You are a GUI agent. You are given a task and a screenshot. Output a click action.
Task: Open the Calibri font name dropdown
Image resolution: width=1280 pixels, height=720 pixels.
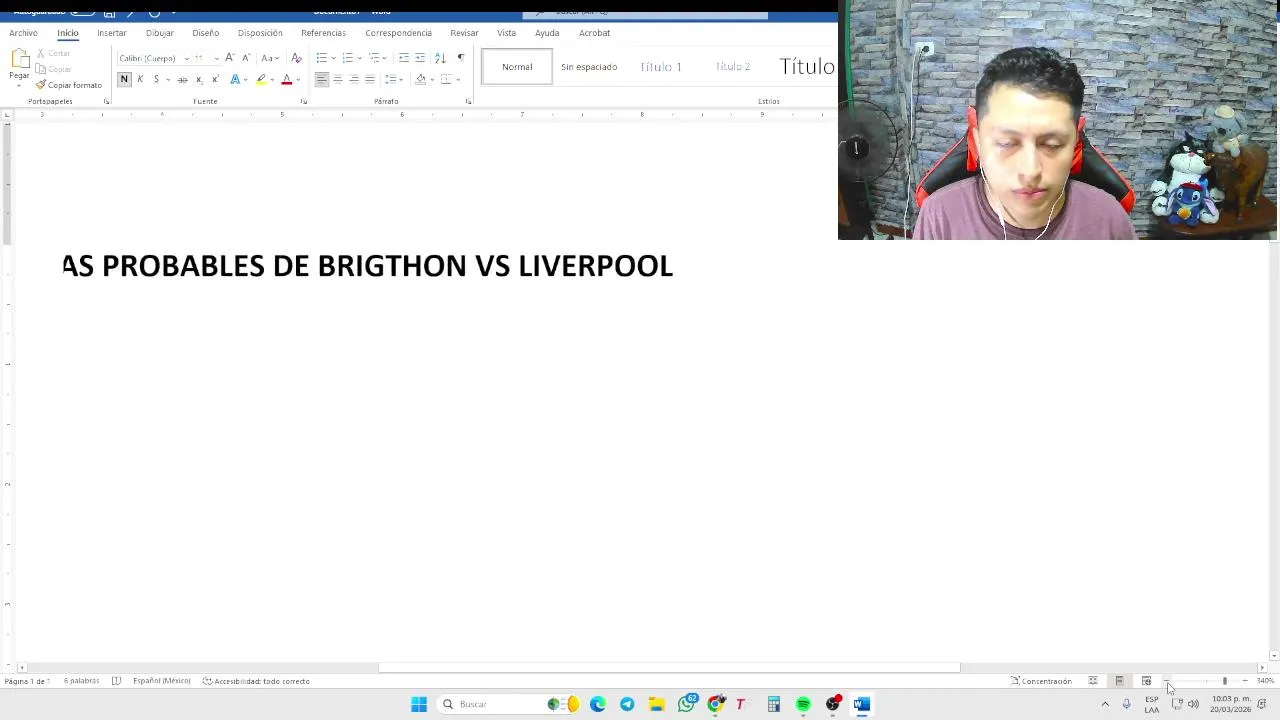[186, 58]
